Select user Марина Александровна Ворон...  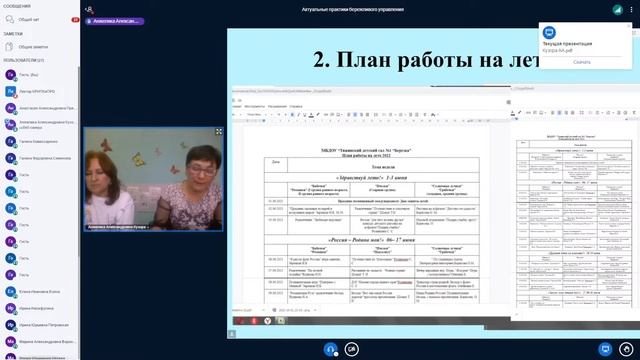tap(40, 342)
